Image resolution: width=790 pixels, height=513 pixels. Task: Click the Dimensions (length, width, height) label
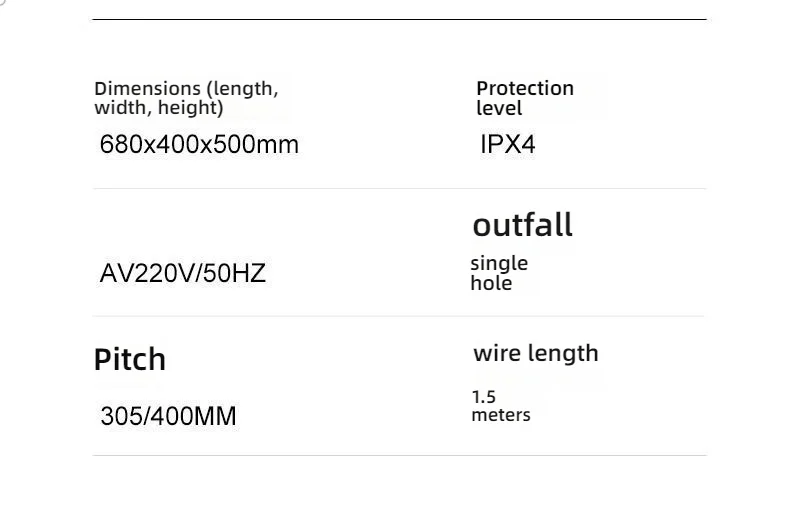(186, 98)
